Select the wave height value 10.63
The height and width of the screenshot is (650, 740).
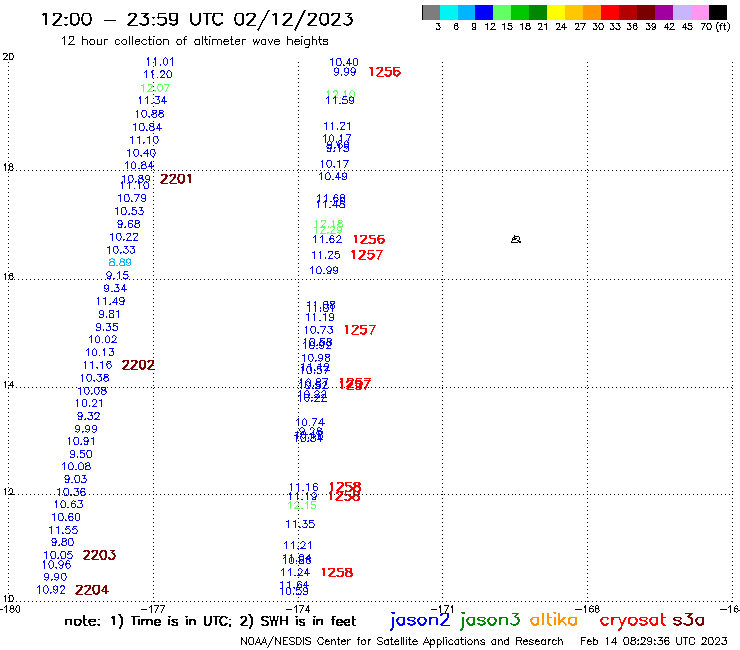[68, 504]
